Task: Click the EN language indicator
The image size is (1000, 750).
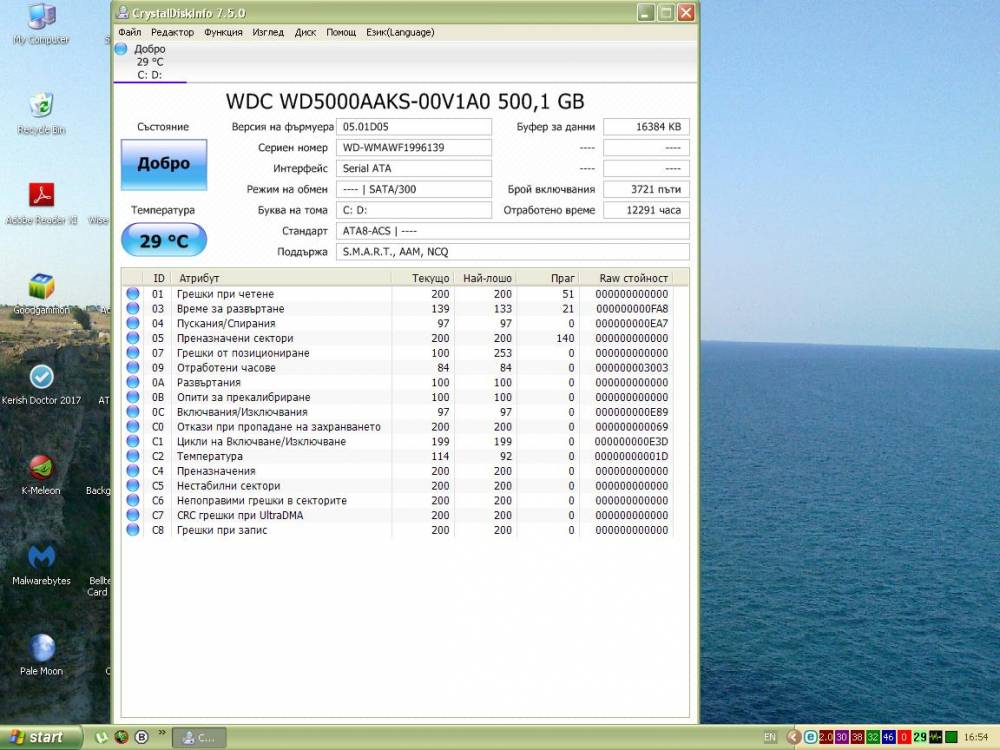Action: click(x=770, y=737)
